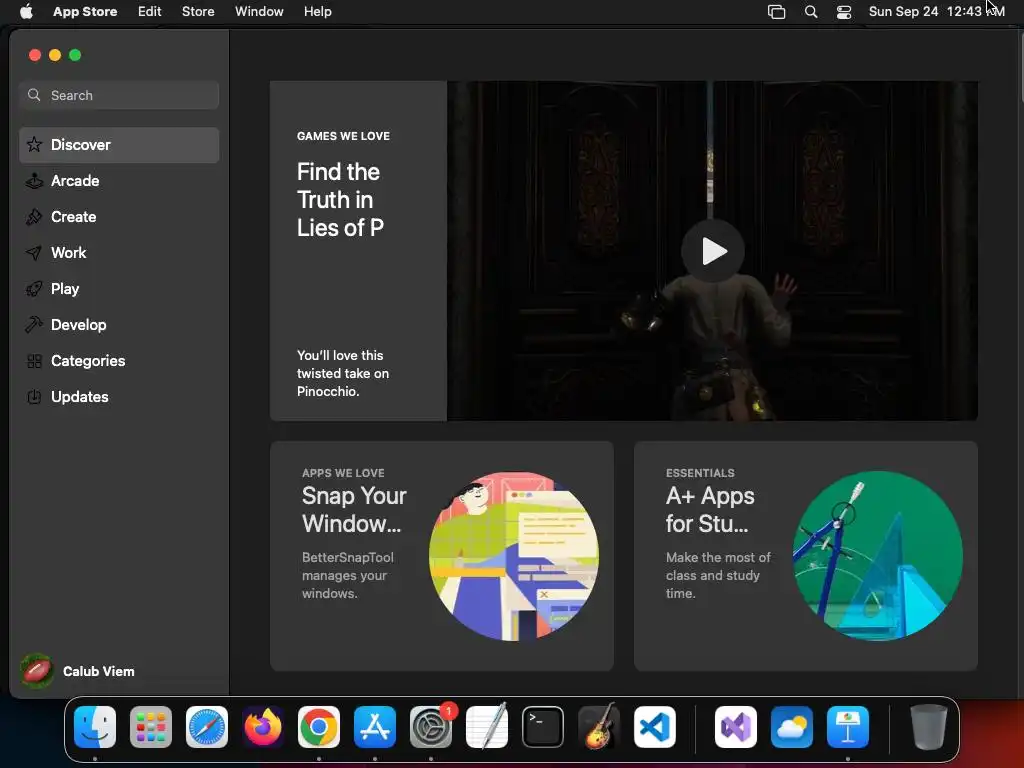Viewport: 1024px width, 768px height.
Task: Open the Find the Truth in Lies of P story
Action: (358, 251)
